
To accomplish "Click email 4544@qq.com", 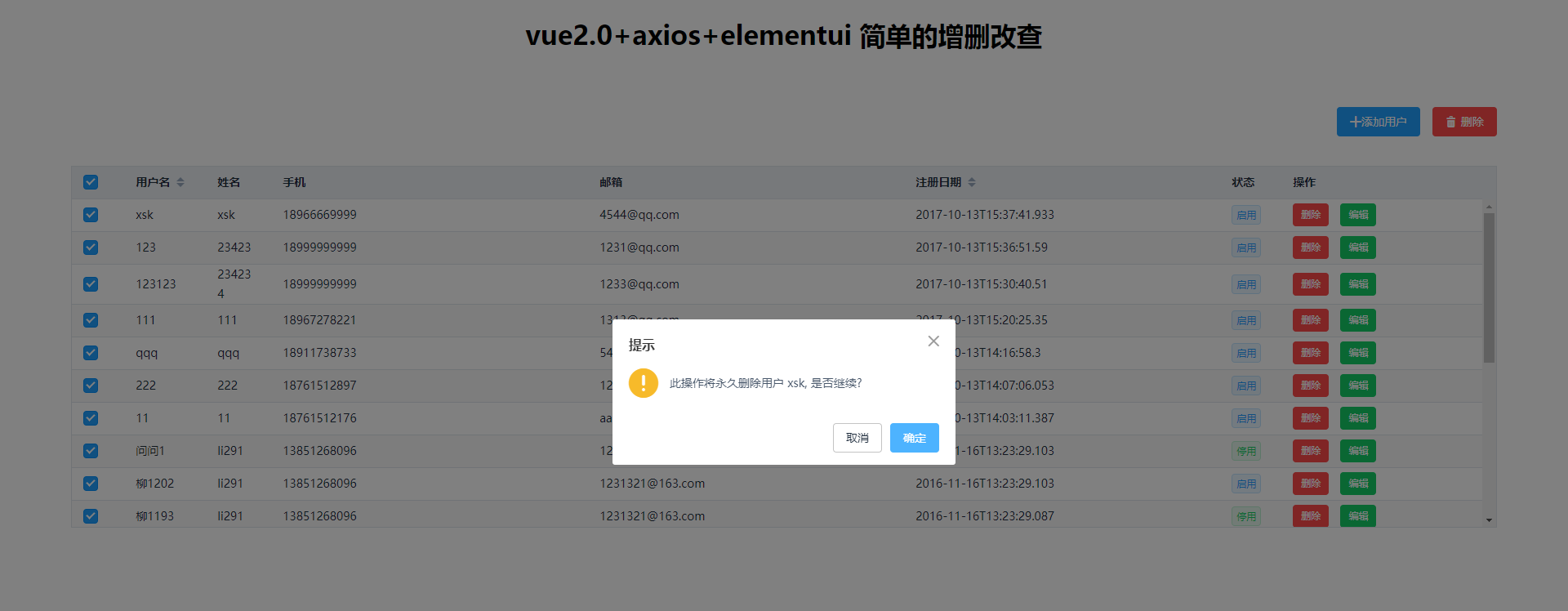I will coord(639,215).
